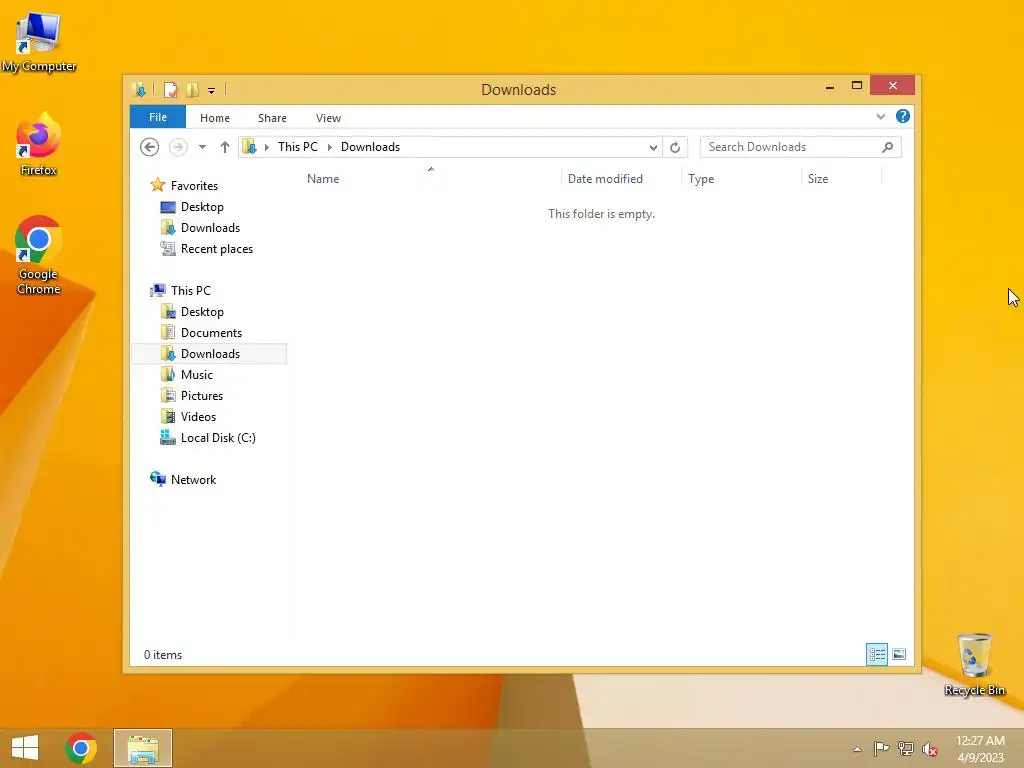
Task: Expand the ribbon with the chevron
Action: (881, 116)
